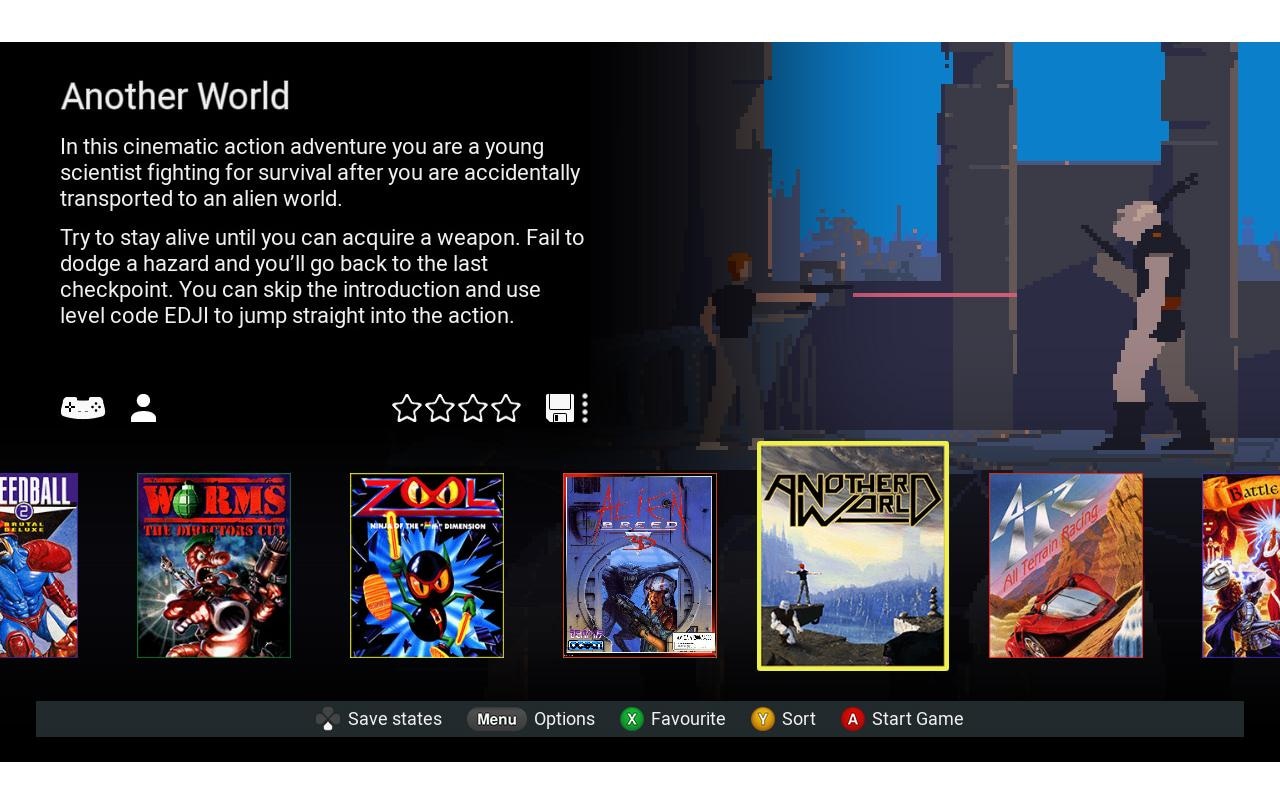Select the Worms Director's Cut cover
This screenshot has width=1280, height=805.
click(214, 566)
